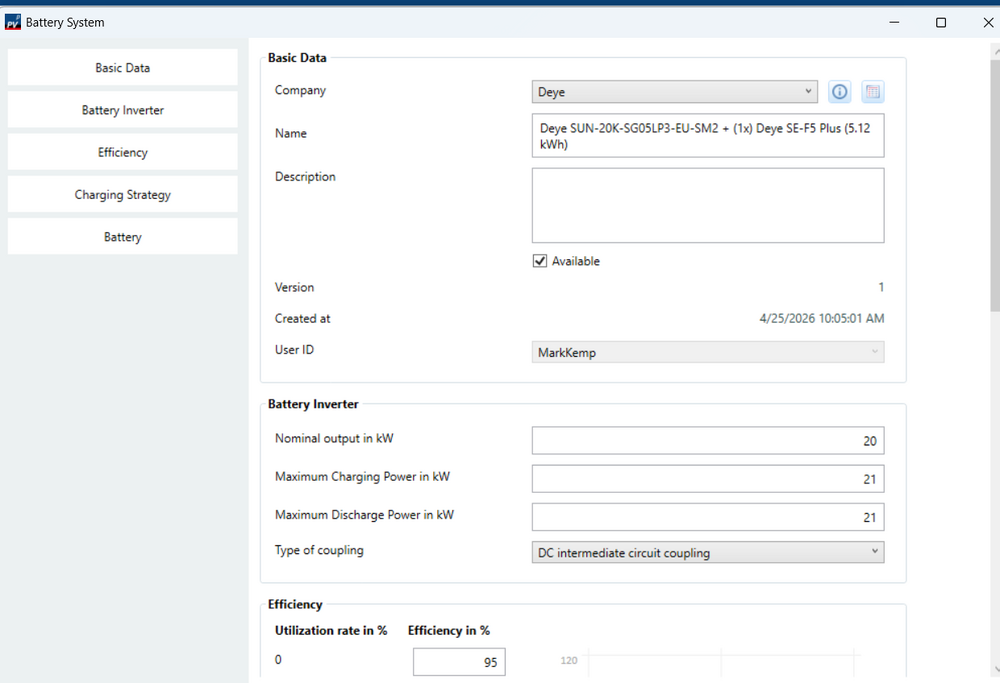The width and height of the screenshot is (1000, 683).
Task: Open the company table list icon
Action: (x=873, y=92)
